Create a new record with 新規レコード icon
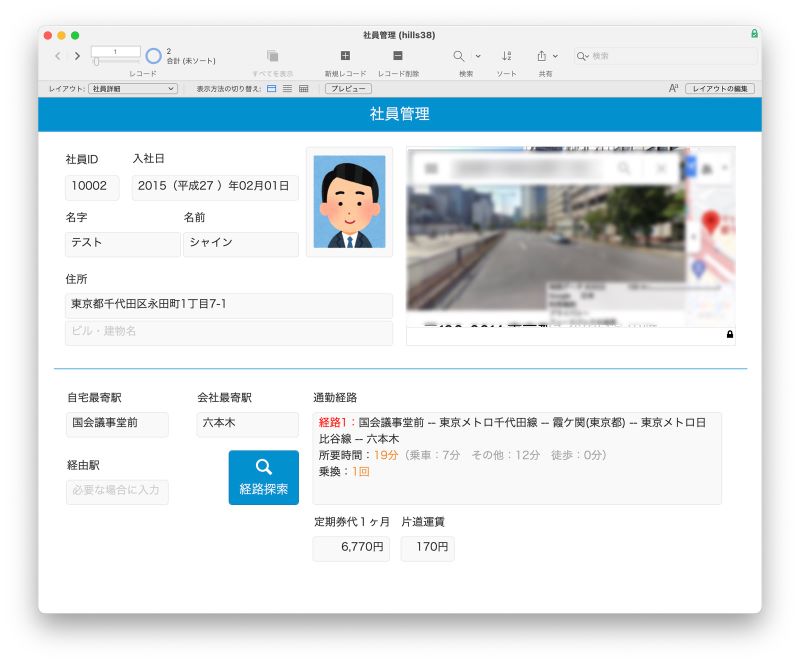This screenshot has width=800, height=664. 345,56
